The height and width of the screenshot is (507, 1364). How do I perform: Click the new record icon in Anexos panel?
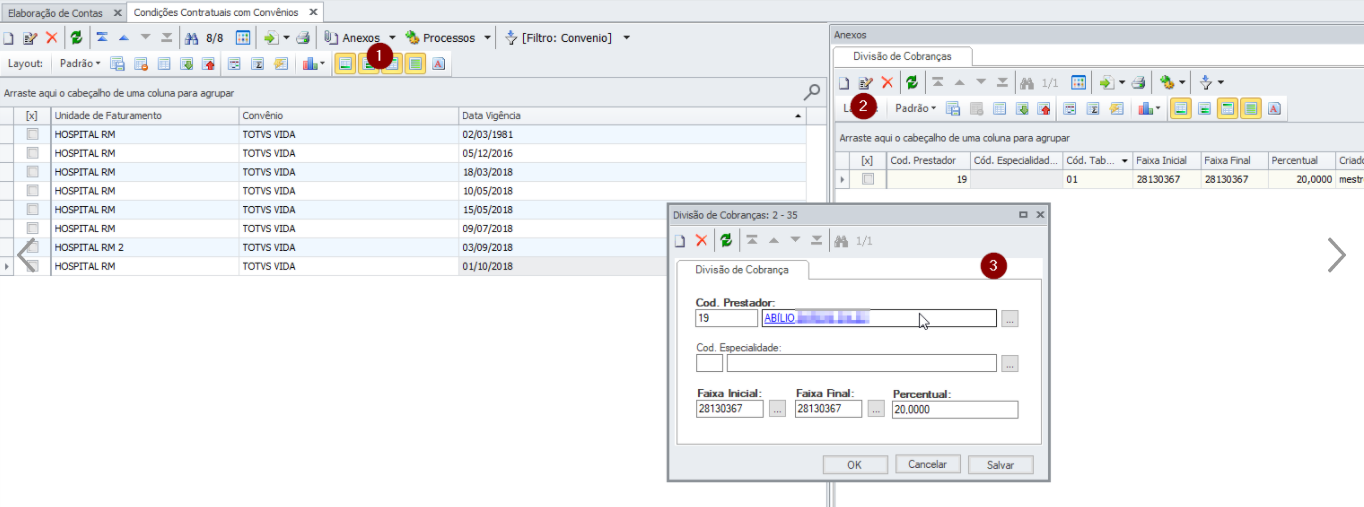click(x=844, y=82)
